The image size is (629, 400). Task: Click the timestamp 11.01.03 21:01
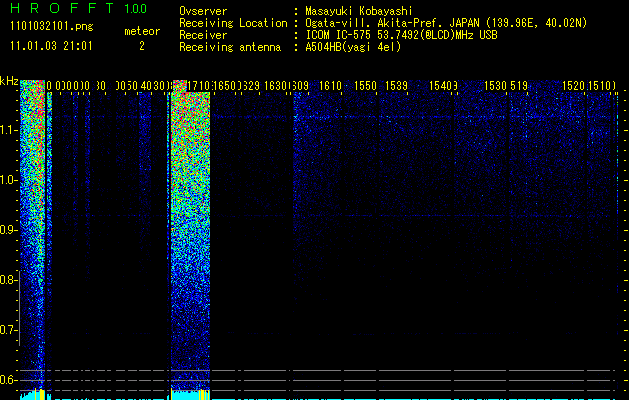(51, 46)
